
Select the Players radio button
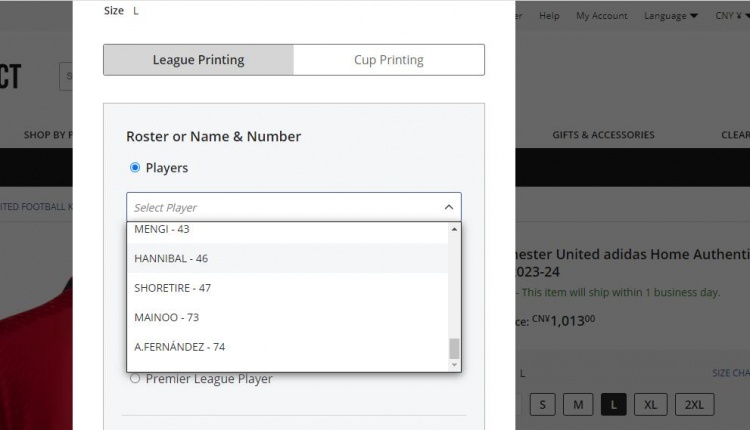coord(135,167)
